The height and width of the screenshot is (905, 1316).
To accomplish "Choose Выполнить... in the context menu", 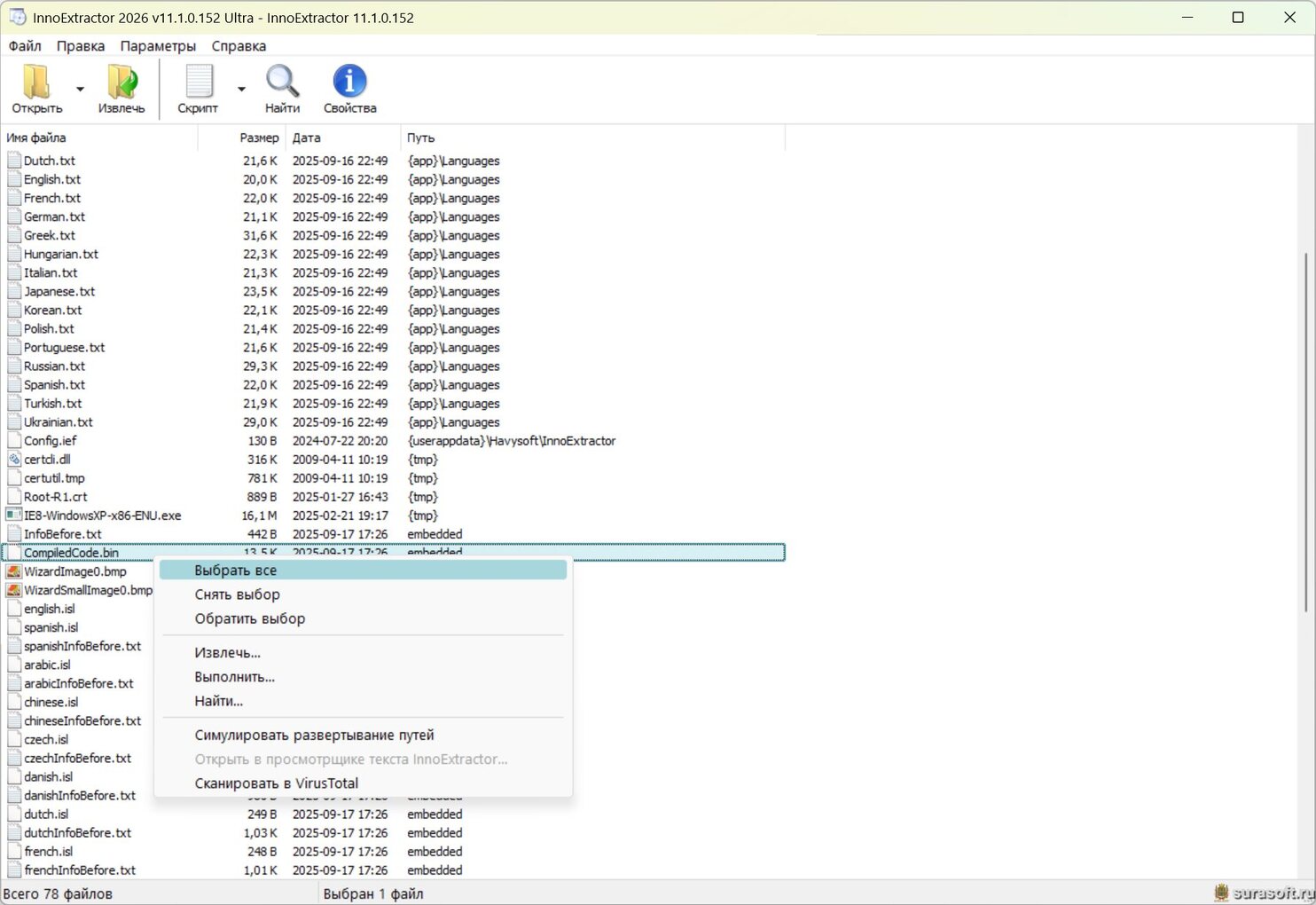I will tap(363, 677).
